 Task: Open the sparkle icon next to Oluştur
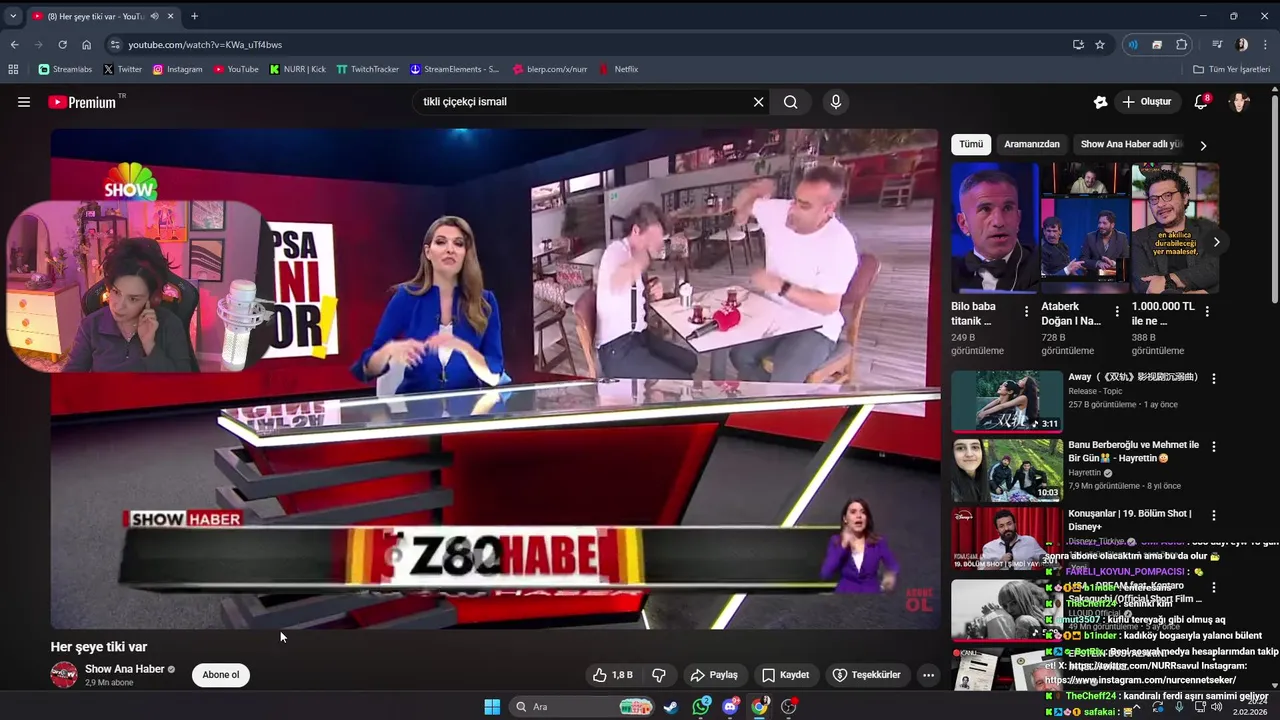[1101, 102]
